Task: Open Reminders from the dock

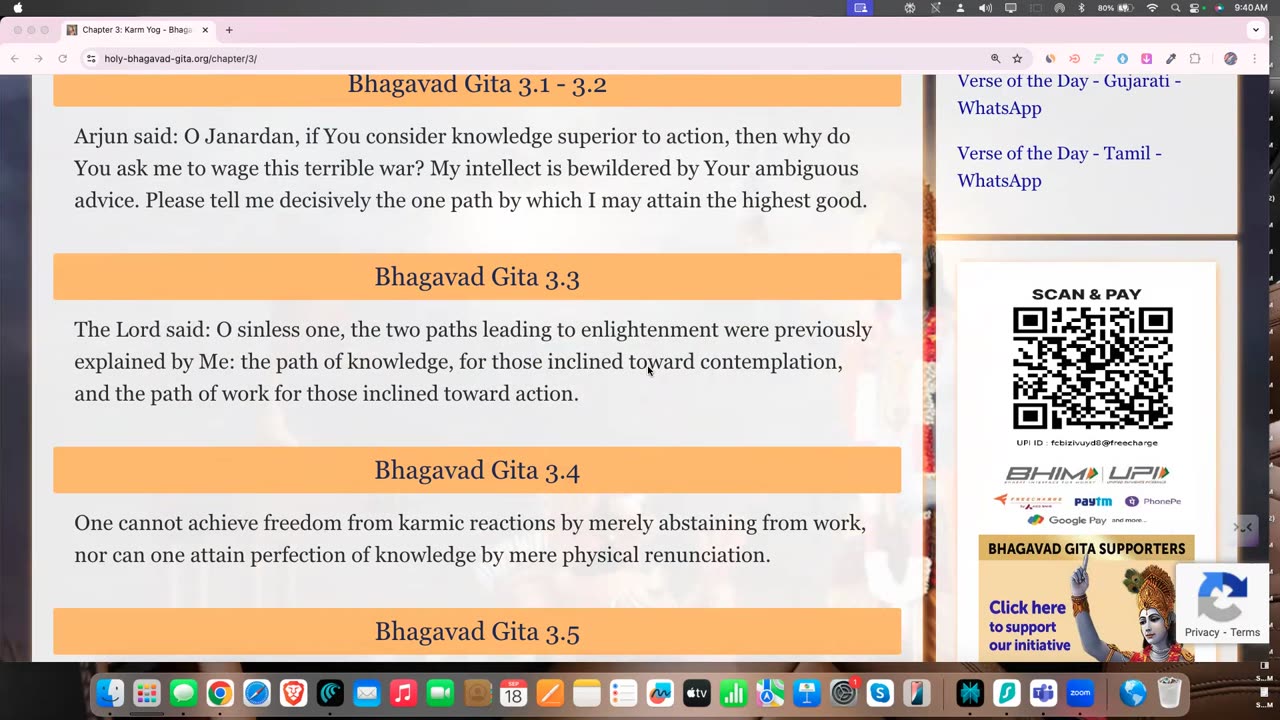Action: (x=623, y=693)
